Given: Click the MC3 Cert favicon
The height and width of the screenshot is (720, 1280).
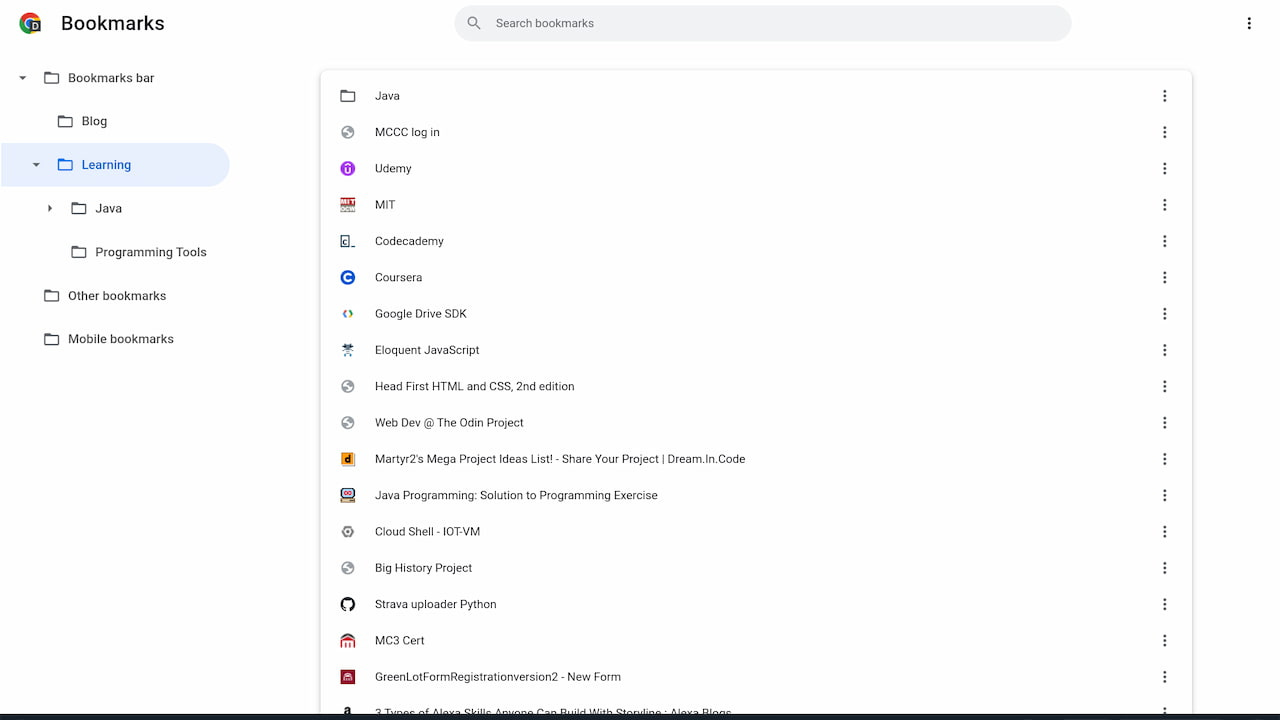Looking at the screenshot, I should pos(348,640).
